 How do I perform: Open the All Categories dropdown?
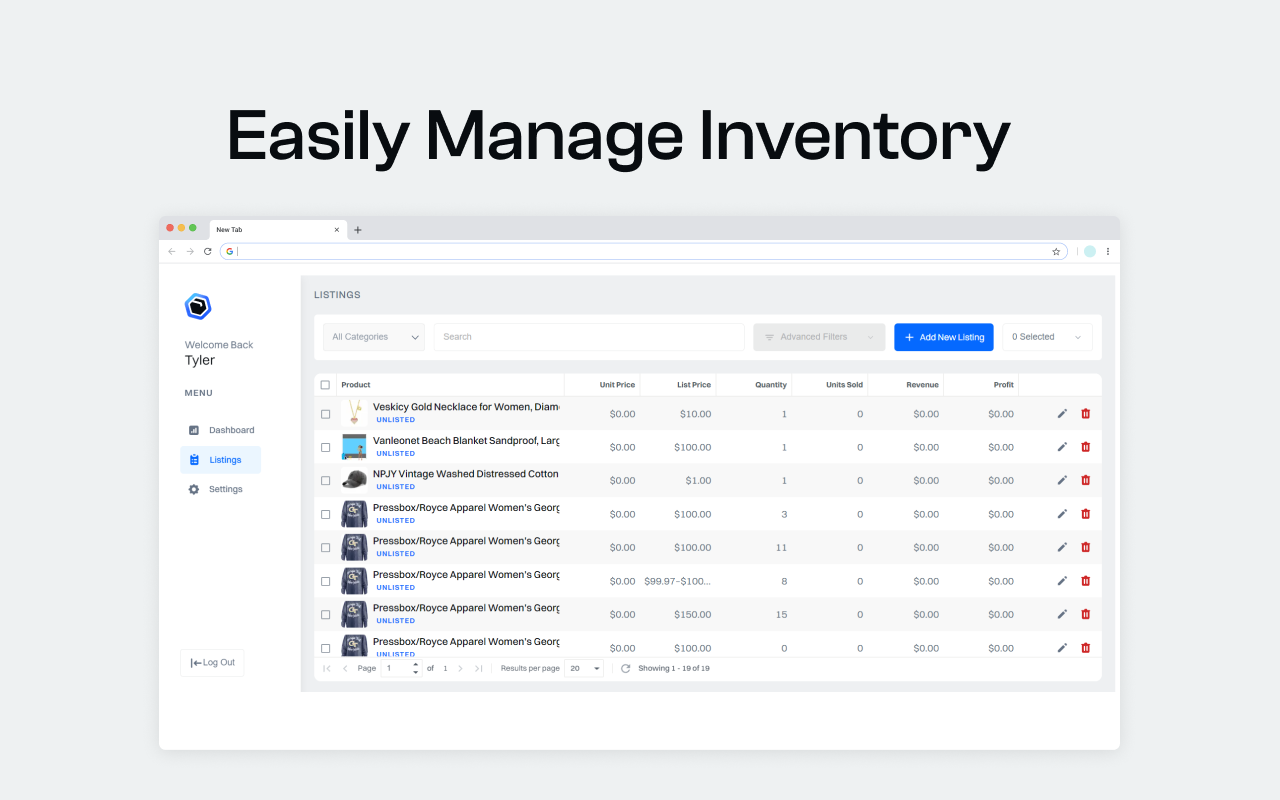[x=373, y=337]
